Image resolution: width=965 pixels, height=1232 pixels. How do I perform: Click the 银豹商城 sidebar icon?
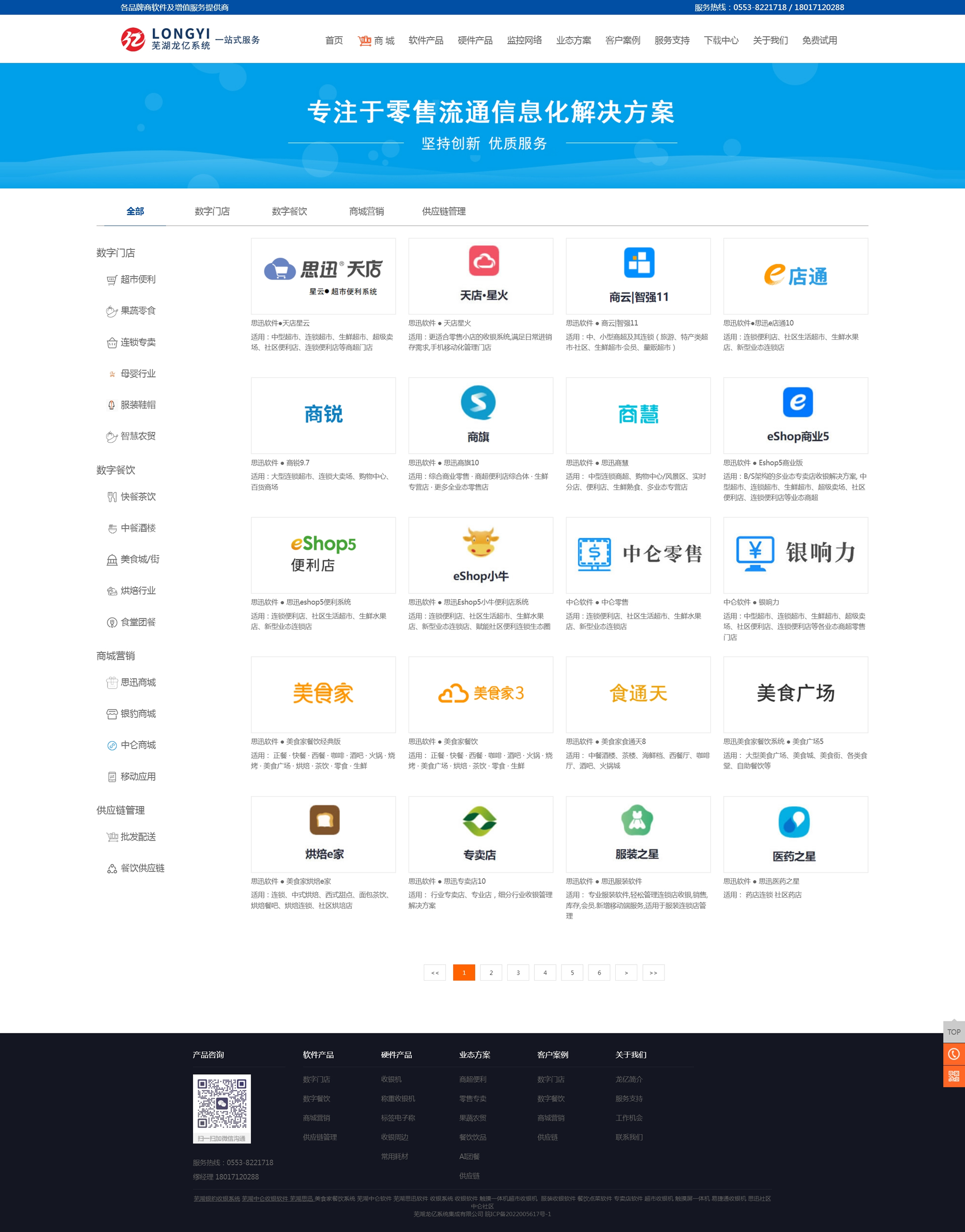click(x=112, y=714)
